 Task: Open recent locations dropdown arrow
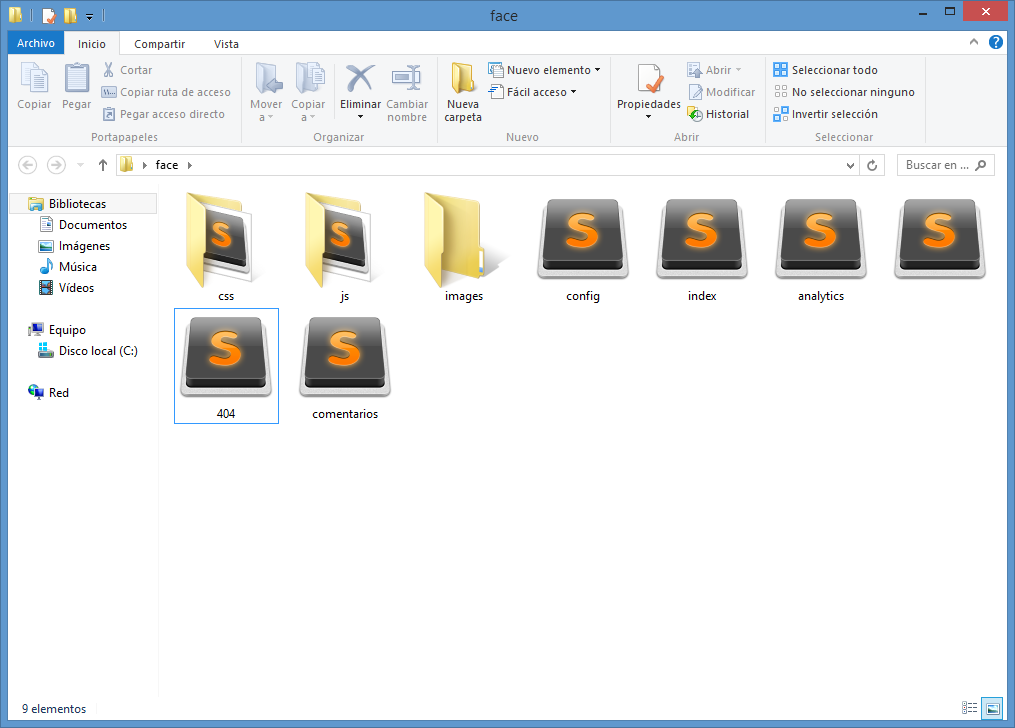pyautogui.click(x=80, y=165)
